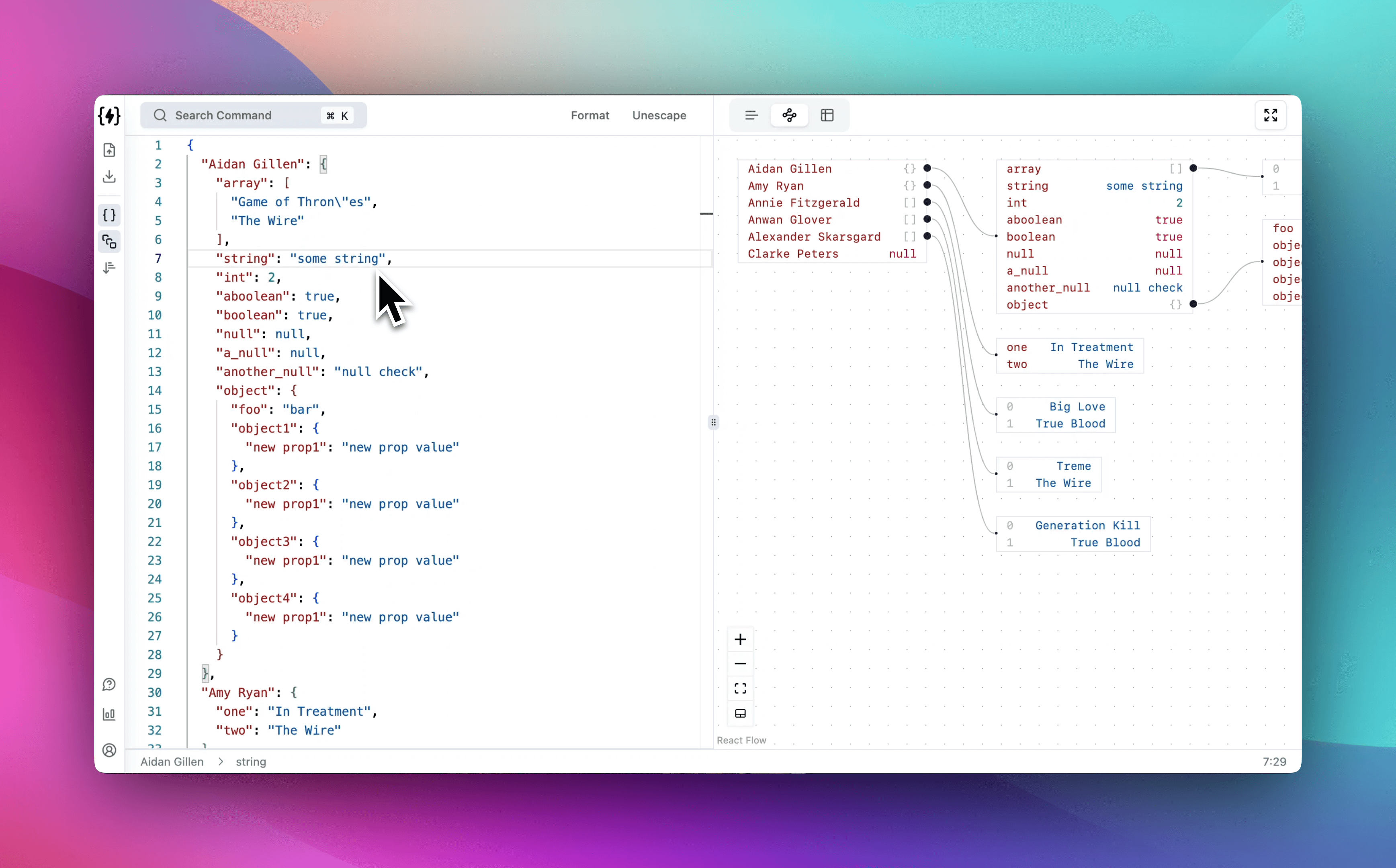
Task: Click the sort keys icon in sidebar
Action: 109,268
